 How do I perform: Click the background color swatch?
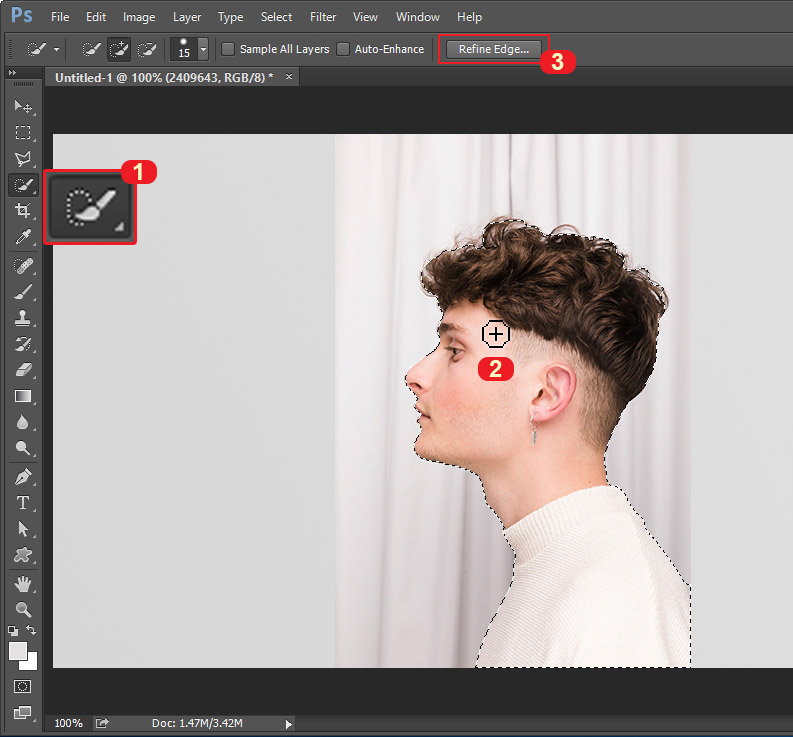tap(31, 663)
